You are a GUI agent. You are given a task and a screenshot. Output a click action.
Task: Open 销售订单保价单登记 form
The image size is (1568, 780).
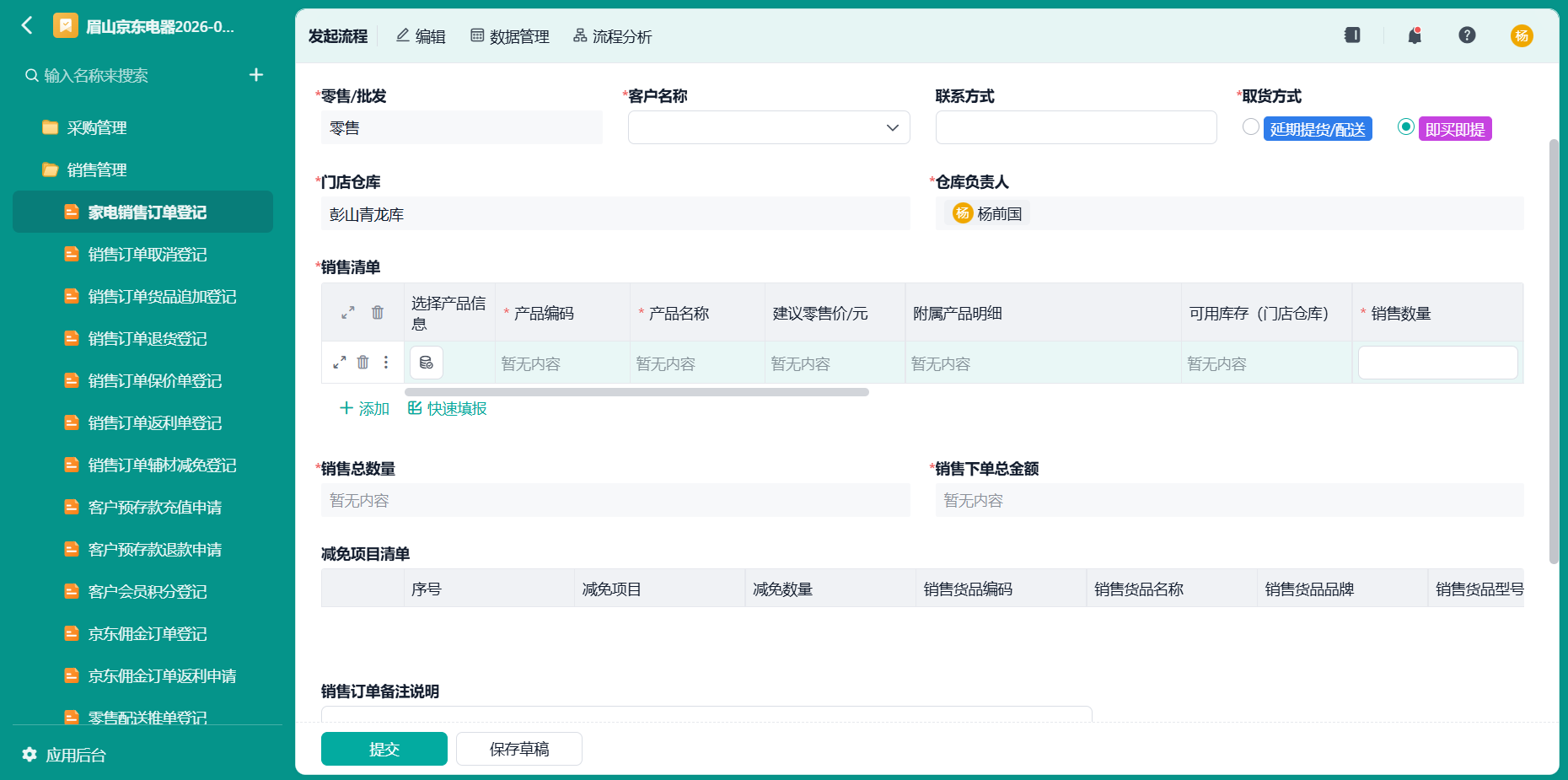(142, 380)
